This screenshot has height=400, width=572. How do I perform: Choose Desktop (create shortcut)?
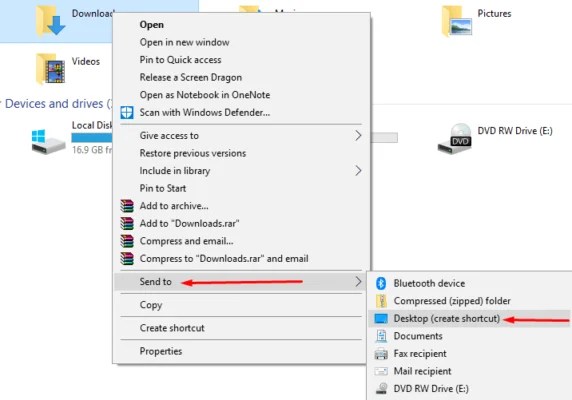tap(470, 318)
